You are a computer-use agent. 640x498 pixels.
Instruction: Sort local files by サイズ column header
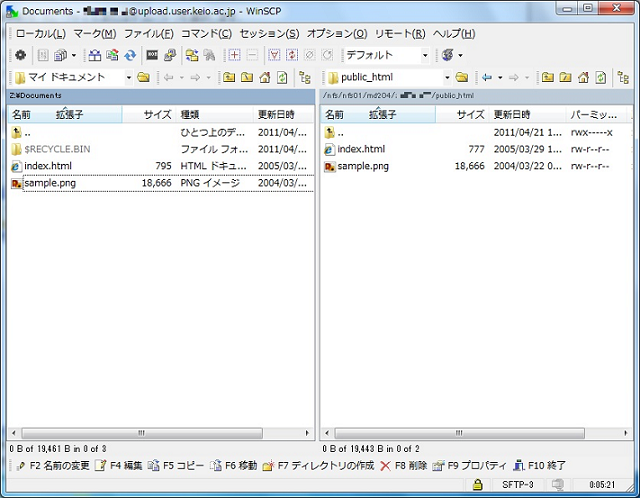click(157, 115)
